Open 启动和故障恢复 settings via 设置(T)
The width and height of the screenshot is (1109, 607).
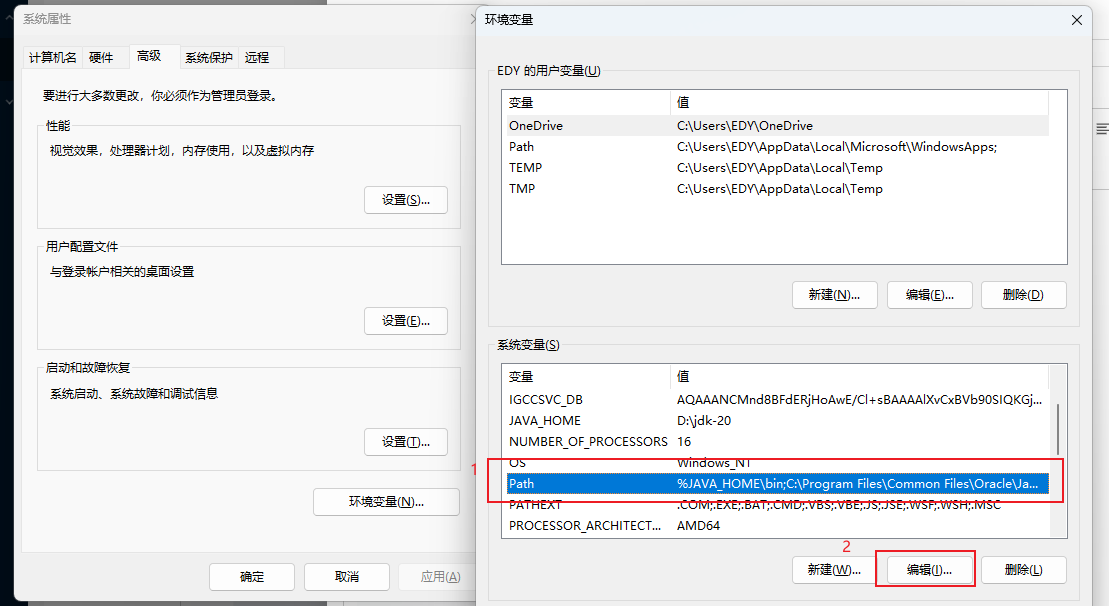click(x=405, y=442)
